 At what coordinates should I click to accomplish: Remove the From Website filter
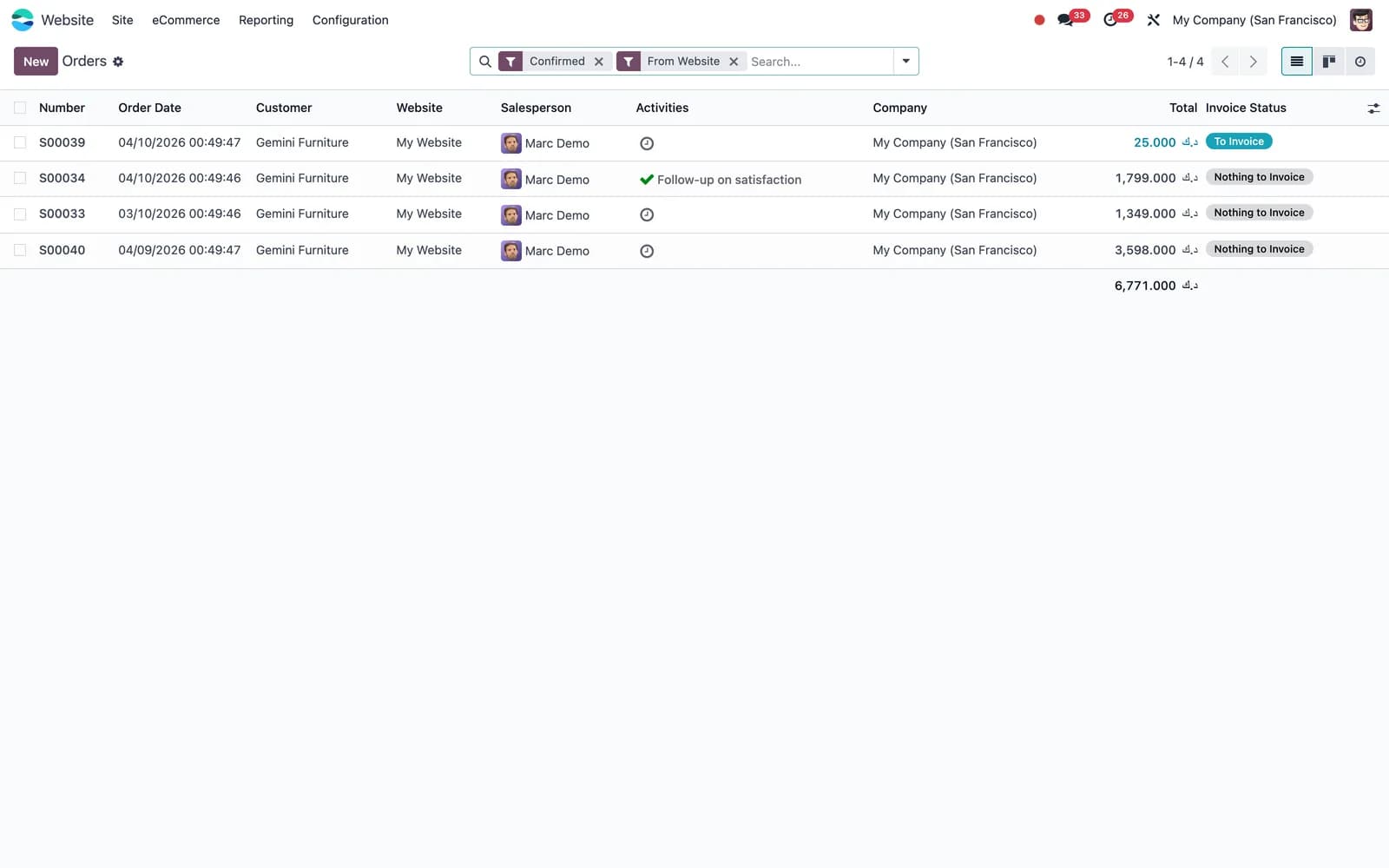coord(734,62)
